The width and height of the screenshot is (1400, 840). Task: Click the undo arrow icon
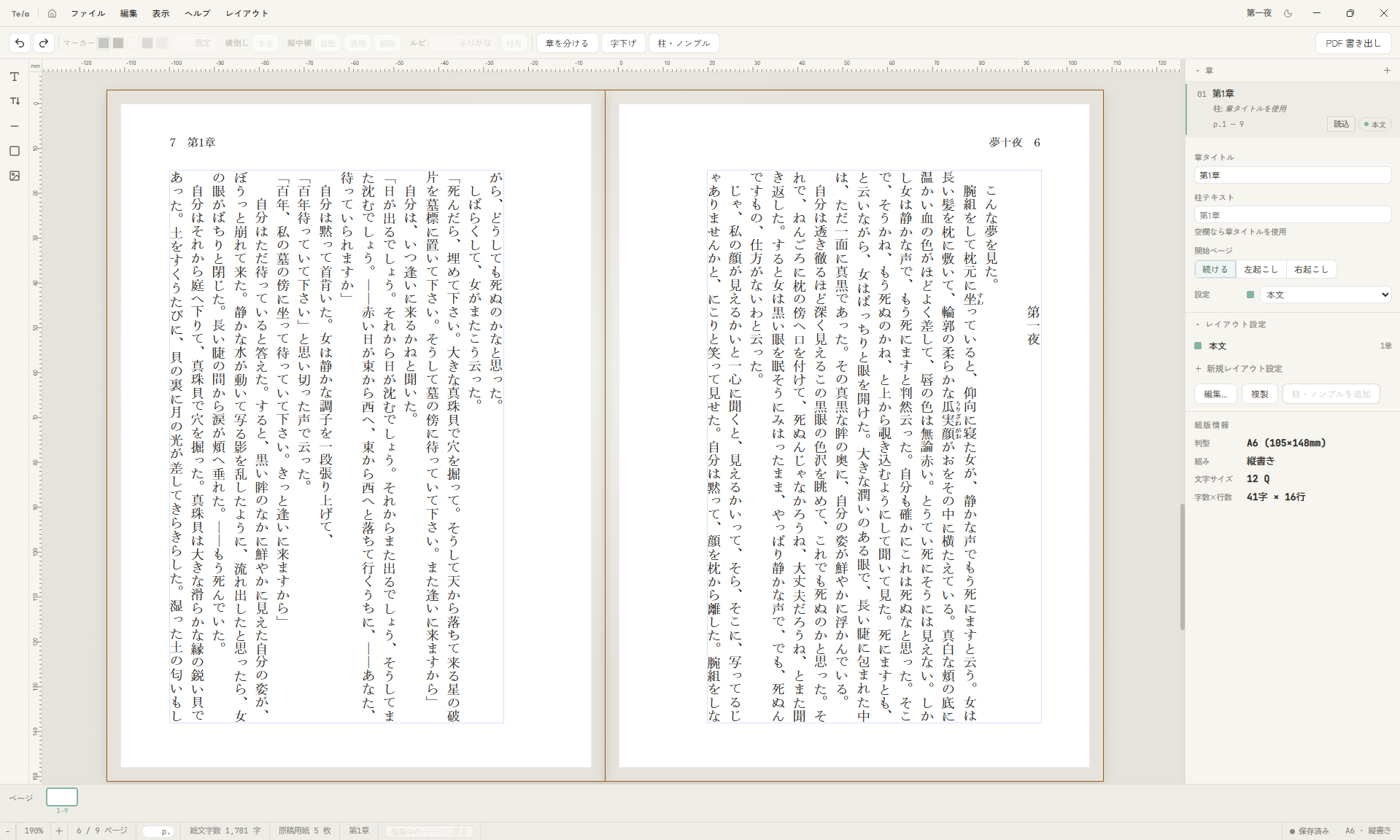pos(20,43)
